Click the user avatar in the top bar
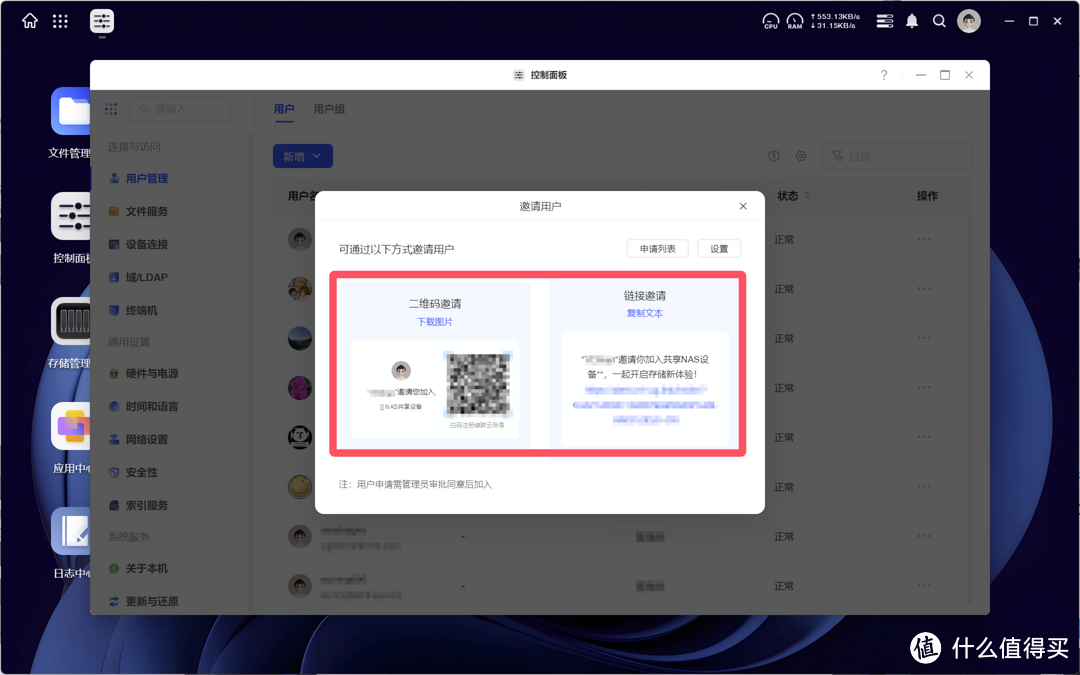1080x675 pixels. [968, 20]
